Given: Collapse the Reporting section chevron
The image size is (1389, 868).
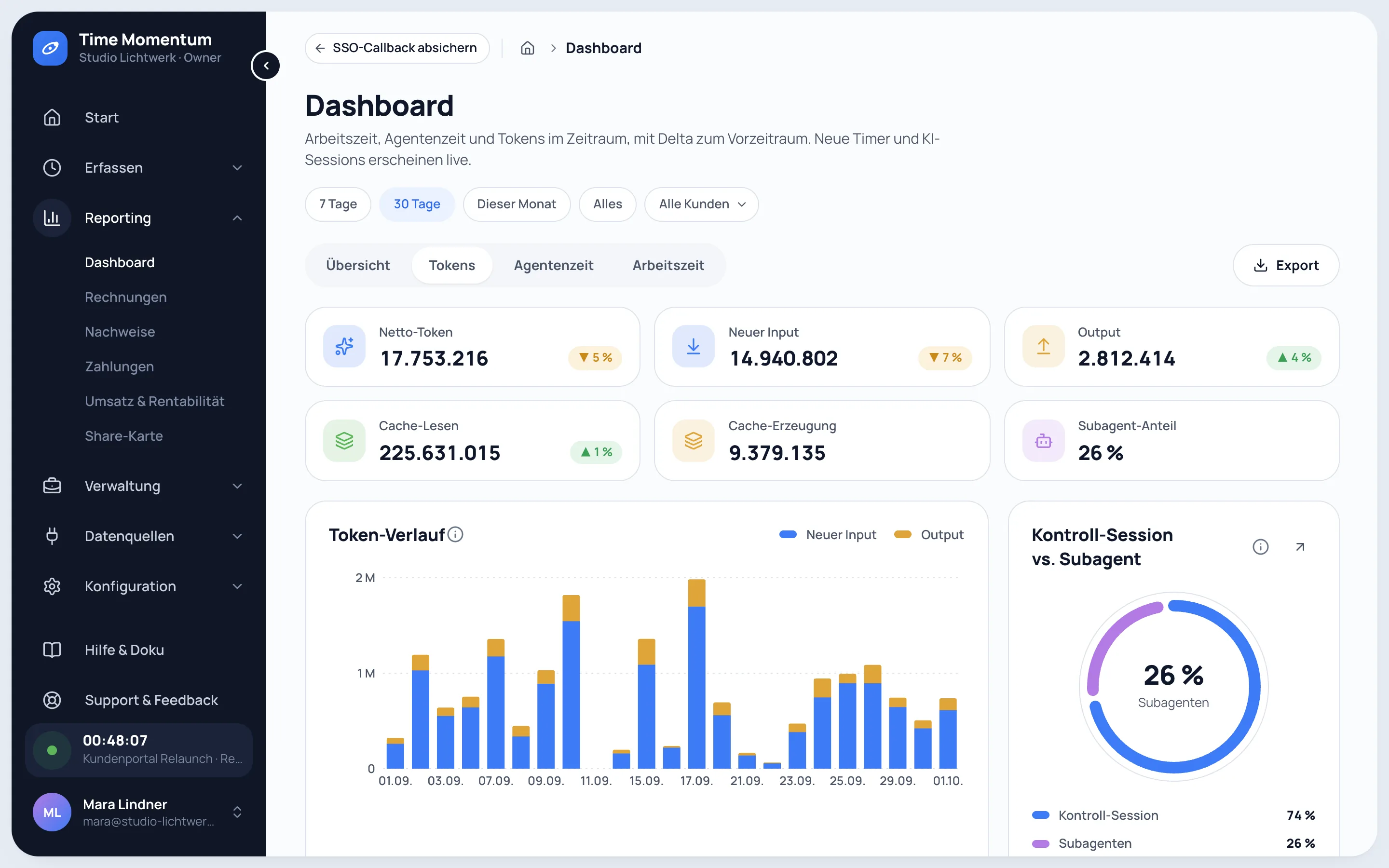Looking at the screenshot, I should (x=237, y=218).
